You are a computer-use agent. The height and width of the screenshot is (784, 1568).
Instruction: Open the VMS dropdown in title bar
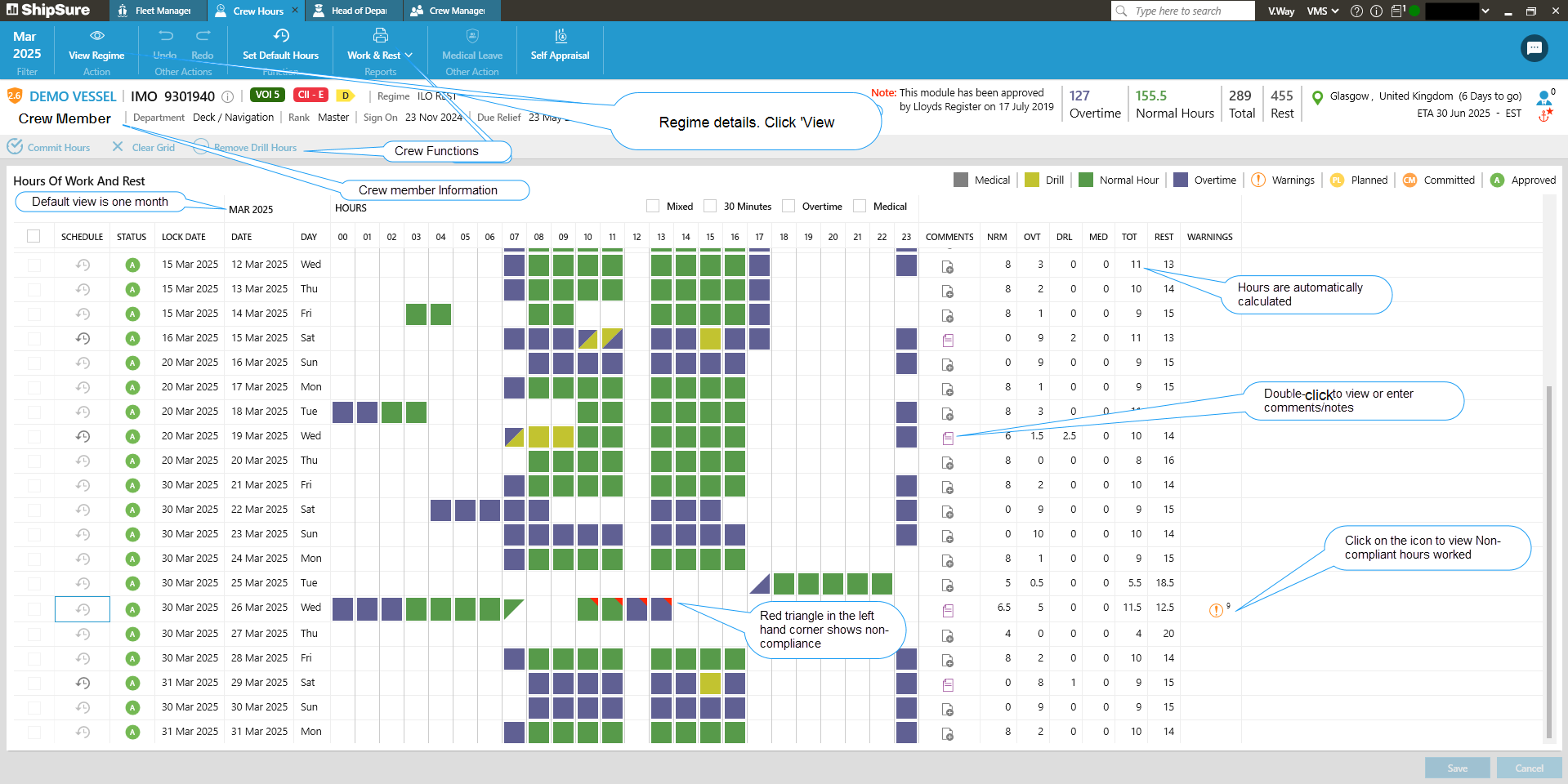coord(1322,11)
